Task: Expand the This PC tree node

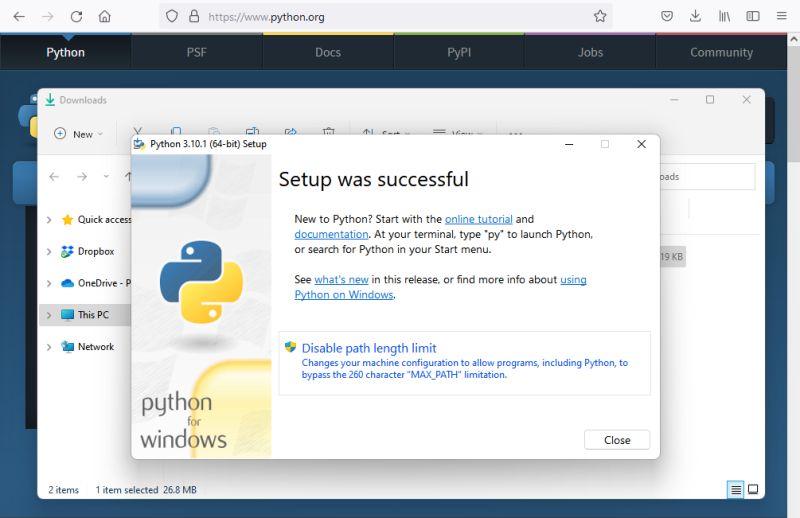Action: point(49,315)
